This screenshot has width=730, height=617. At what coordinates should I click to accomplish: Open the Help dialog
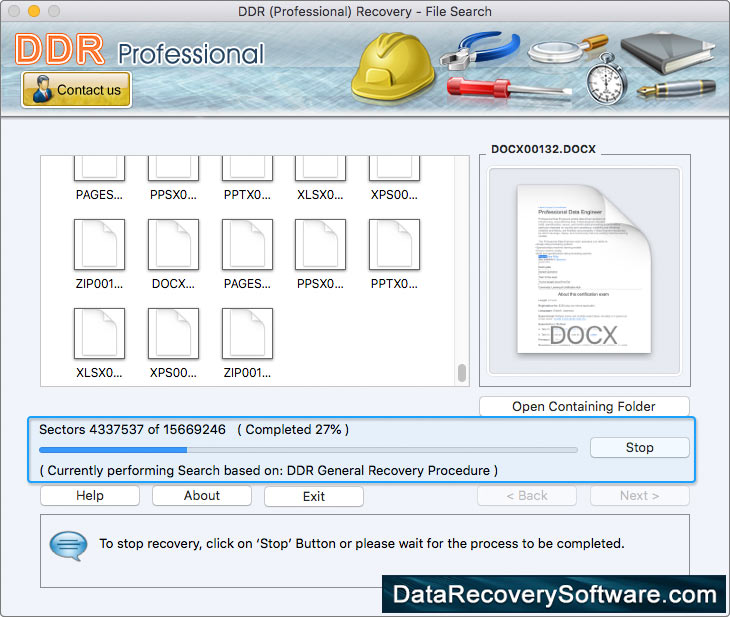point(90,495)
